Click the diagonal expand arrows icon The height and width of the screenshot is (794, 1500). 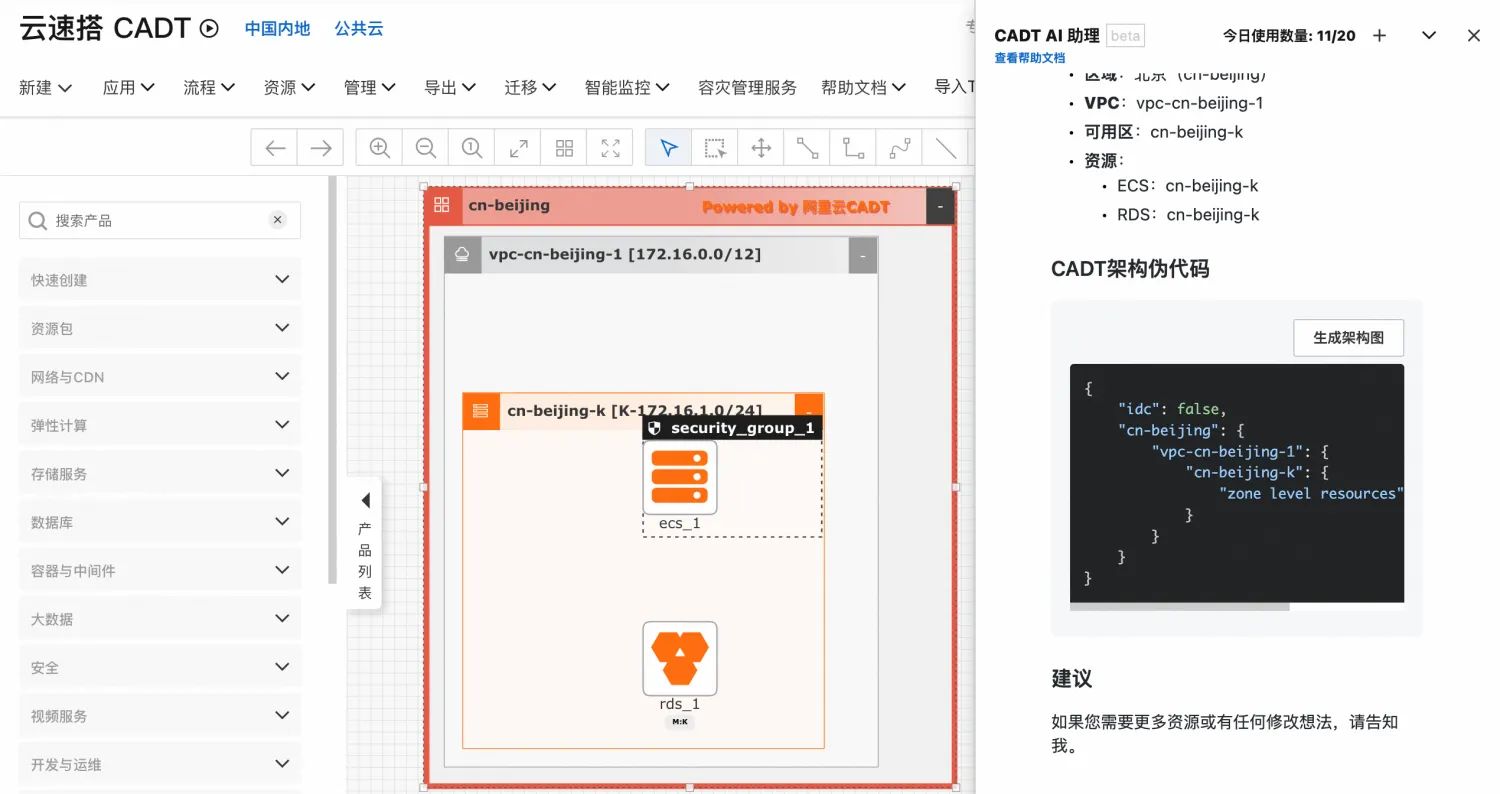[518, 148]
